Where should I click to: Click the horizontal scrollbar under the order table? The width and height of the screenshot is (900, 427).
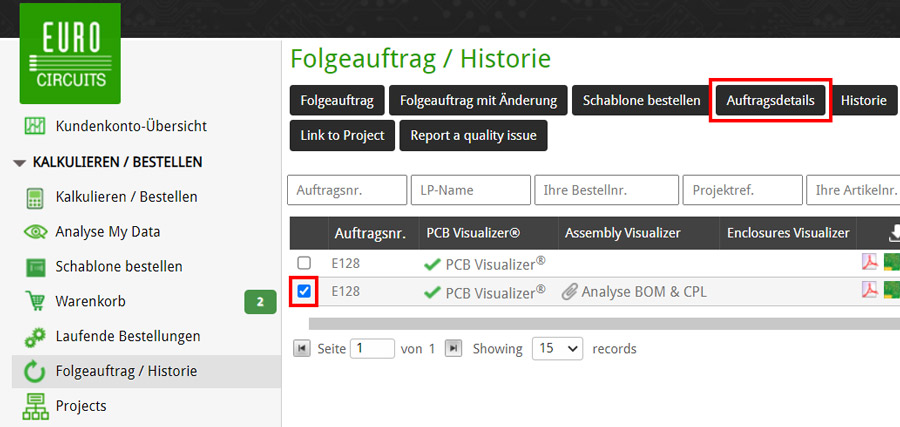(600, 323)
